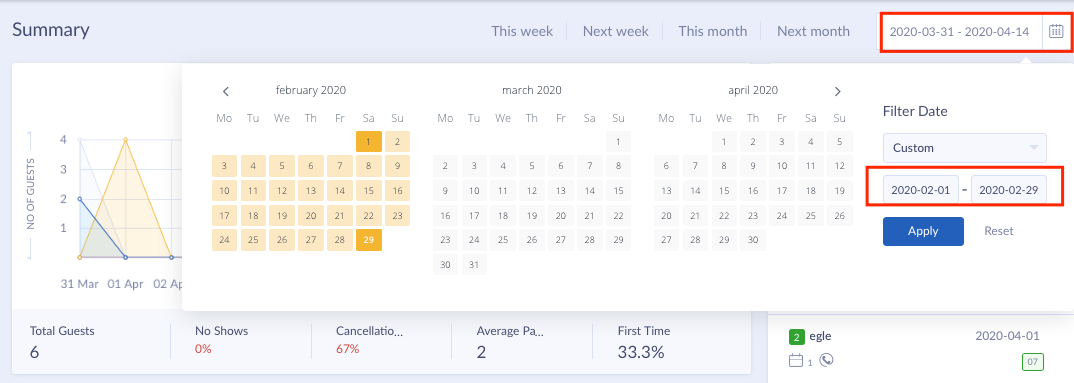Pick April 5 in the calendar

[x=839, y=142]
